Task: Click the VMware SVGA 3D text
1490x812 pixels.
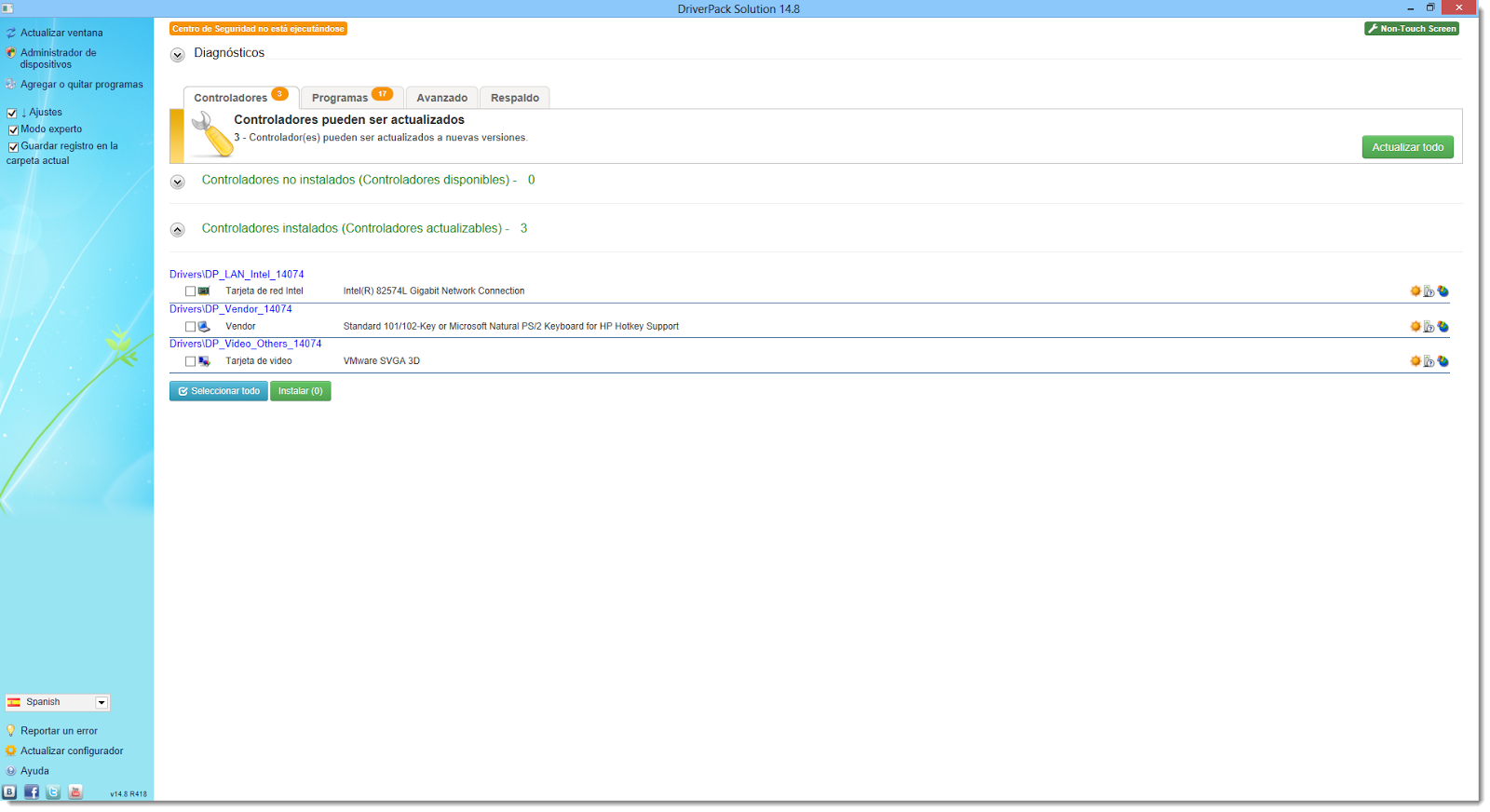Action: pos(382,361)
